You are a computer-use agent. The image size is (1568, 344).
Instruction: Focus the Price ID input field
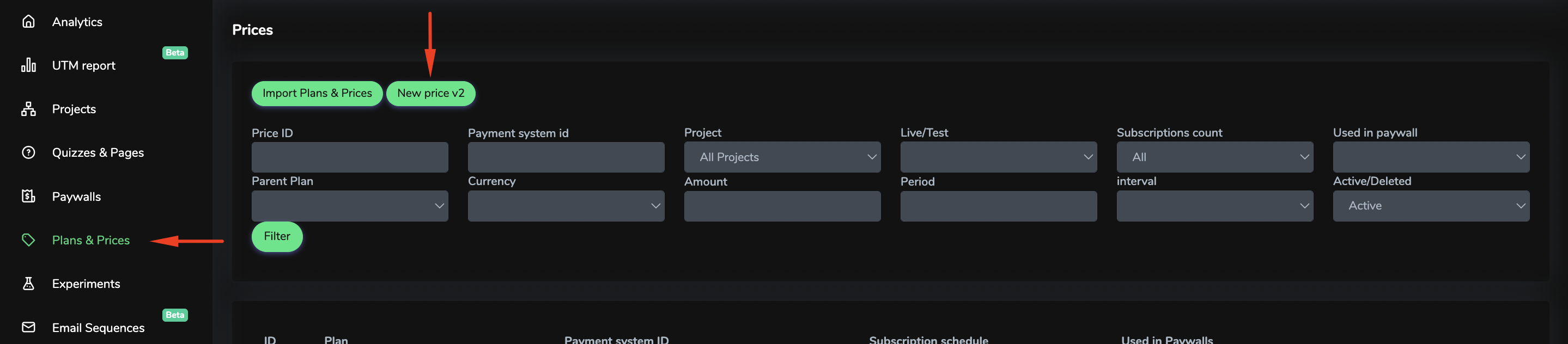point(350,157)
